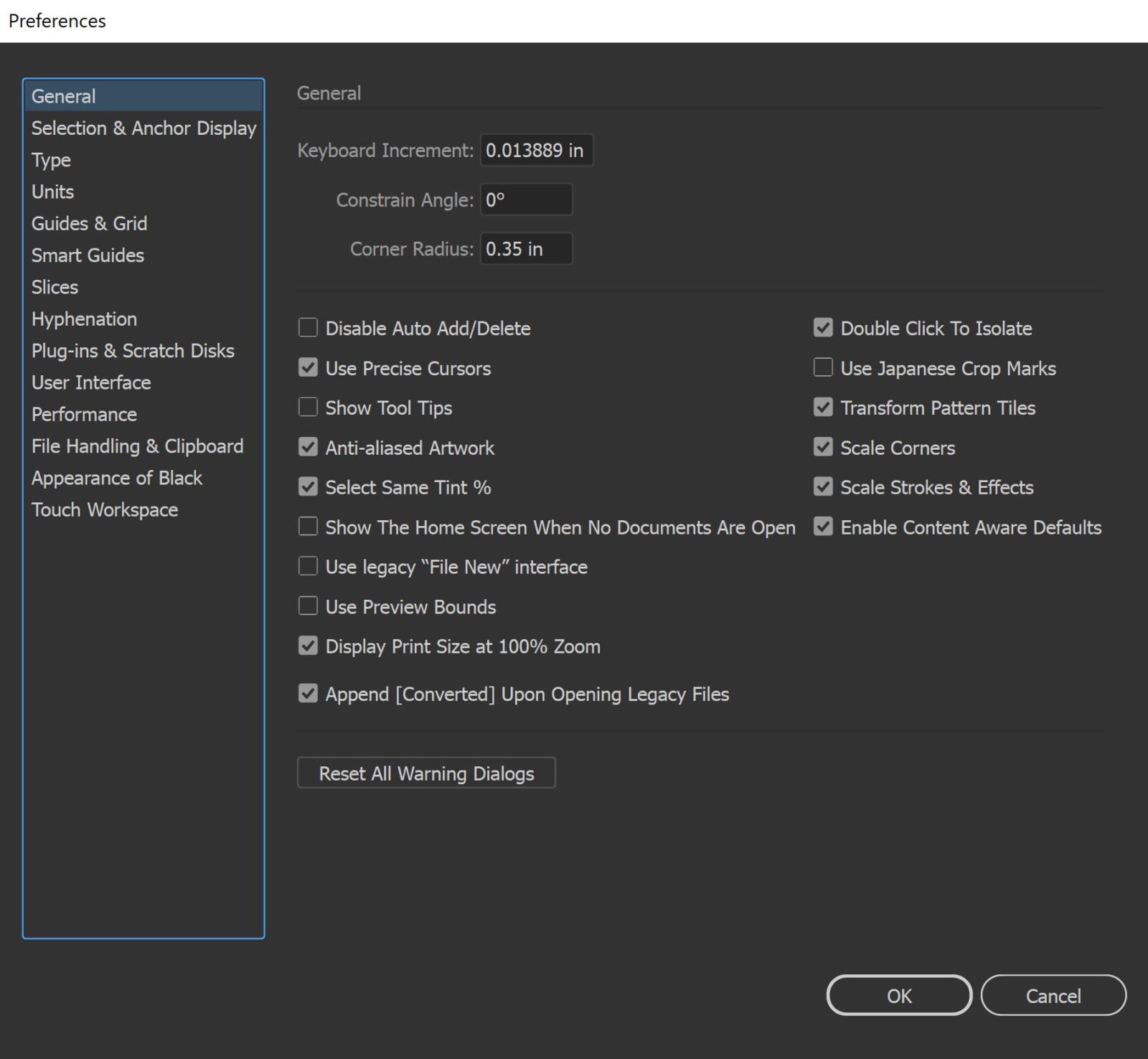Viewport: 1148px width, 1059px height.
Task: Uncheck Display Print Size at 100% Zoom
Action: coord(308,646)
